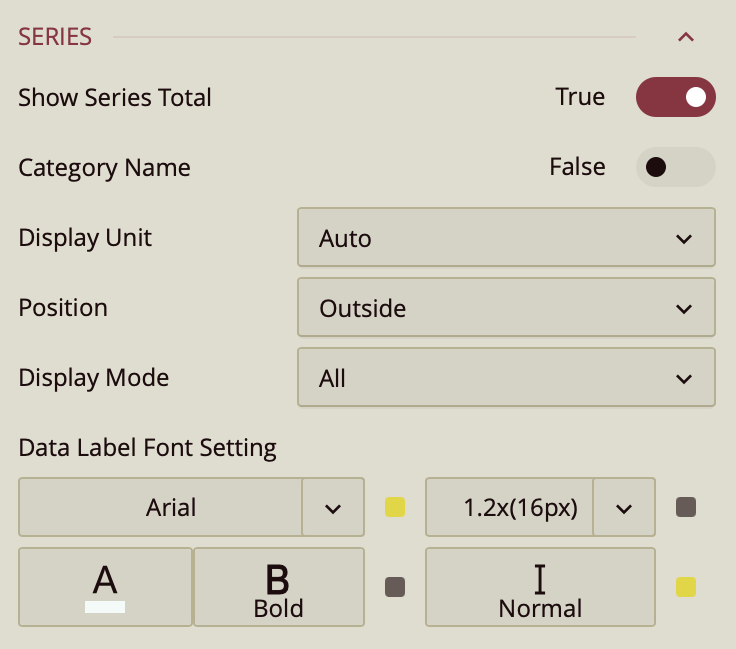
Task: Open the Display Mode dropdown
Action: (506, 378)
